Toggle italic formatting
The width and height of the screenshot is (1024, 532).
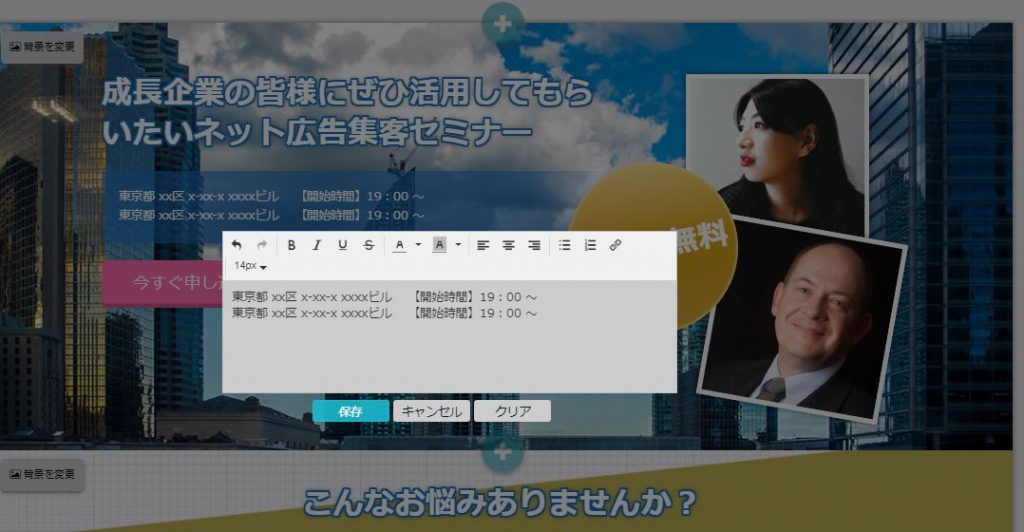[x=317, y=245]
